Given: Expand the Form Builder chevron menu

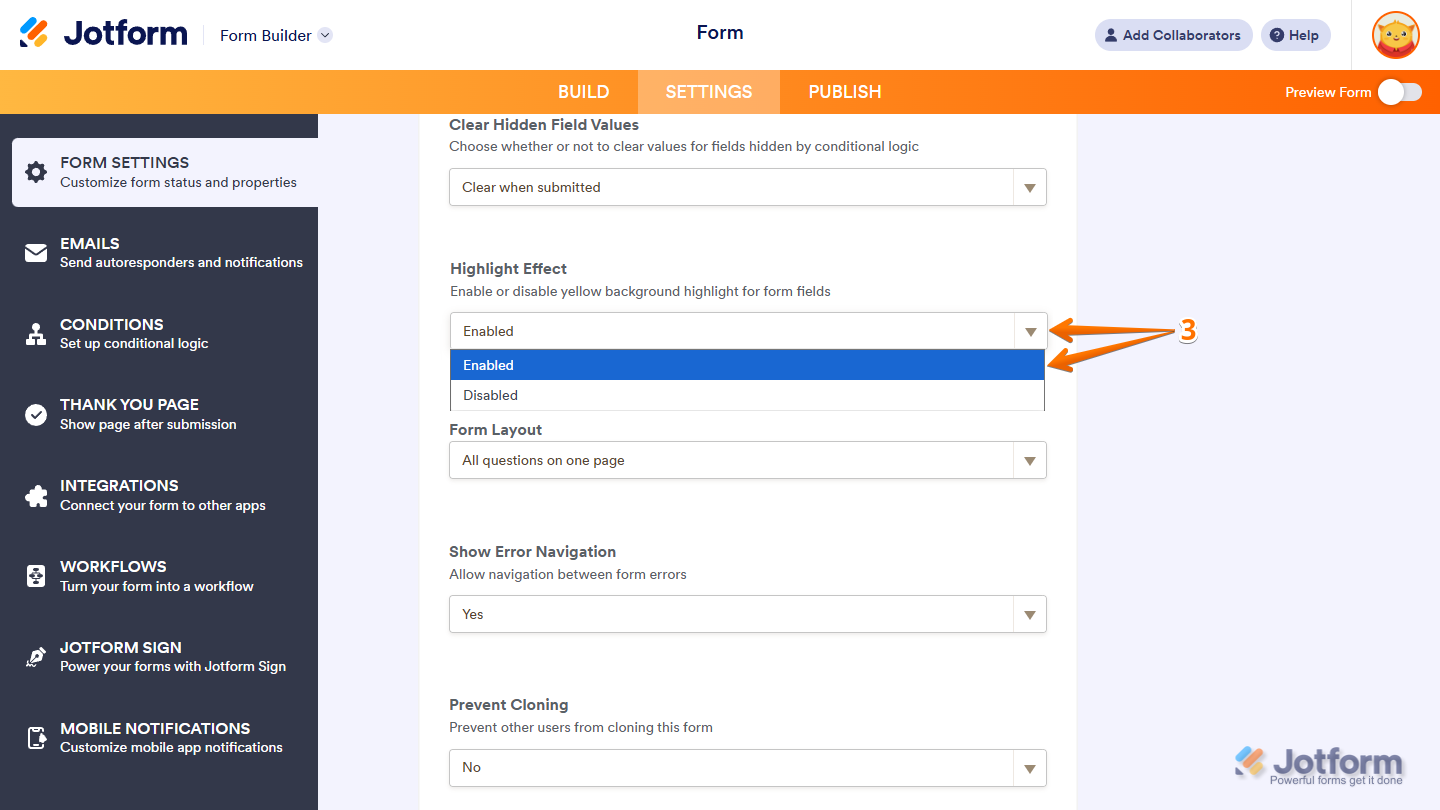Looking at the screenshot, I should coord(323,34).
